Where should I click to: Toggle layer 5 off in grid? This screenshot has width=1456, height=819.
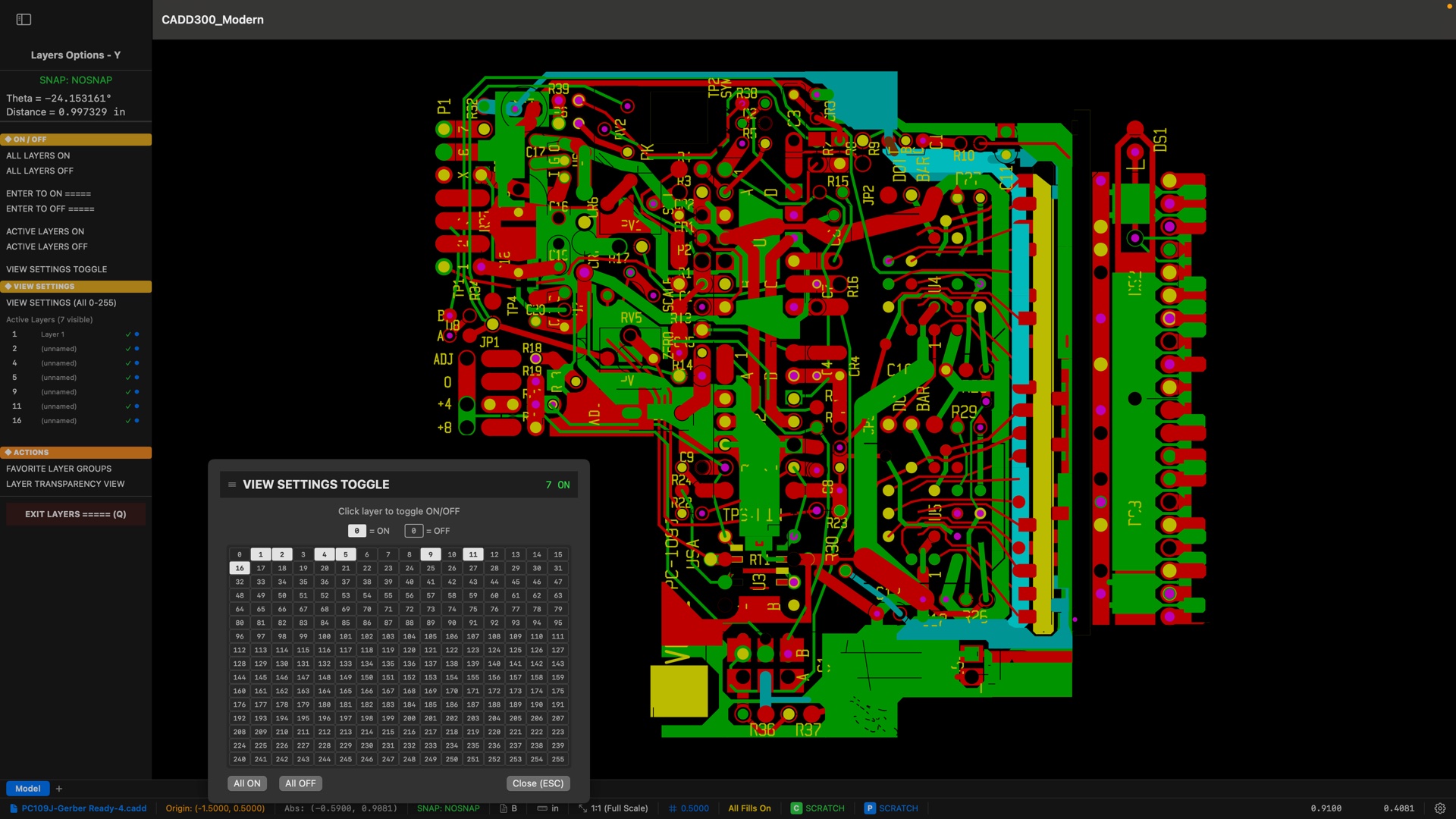pyautogui.click(x=346, y=554)
